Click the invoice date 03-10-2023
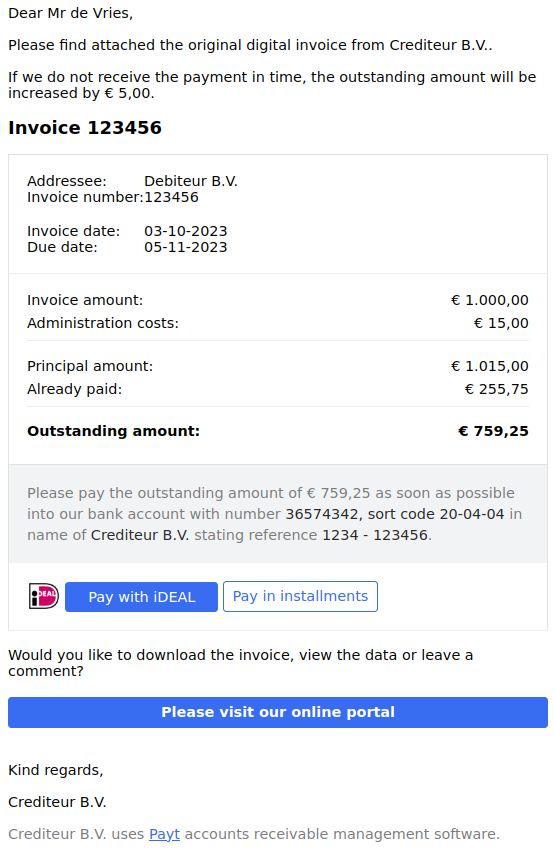The height and width of the screenshot is (855, 554). pyautogui.click(x=185, y=231)
